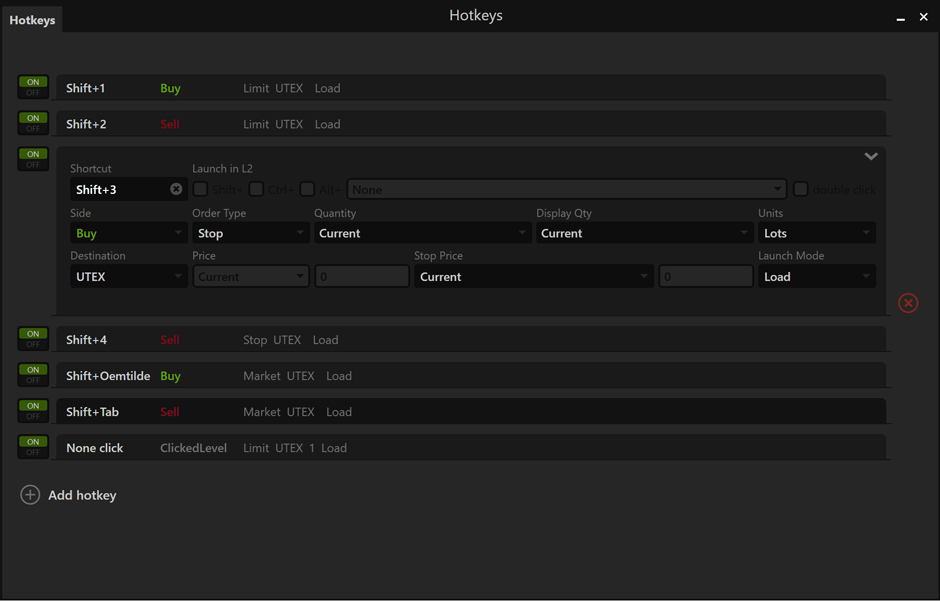
Task: Open the Order Type dropdown
Action: 250,233
